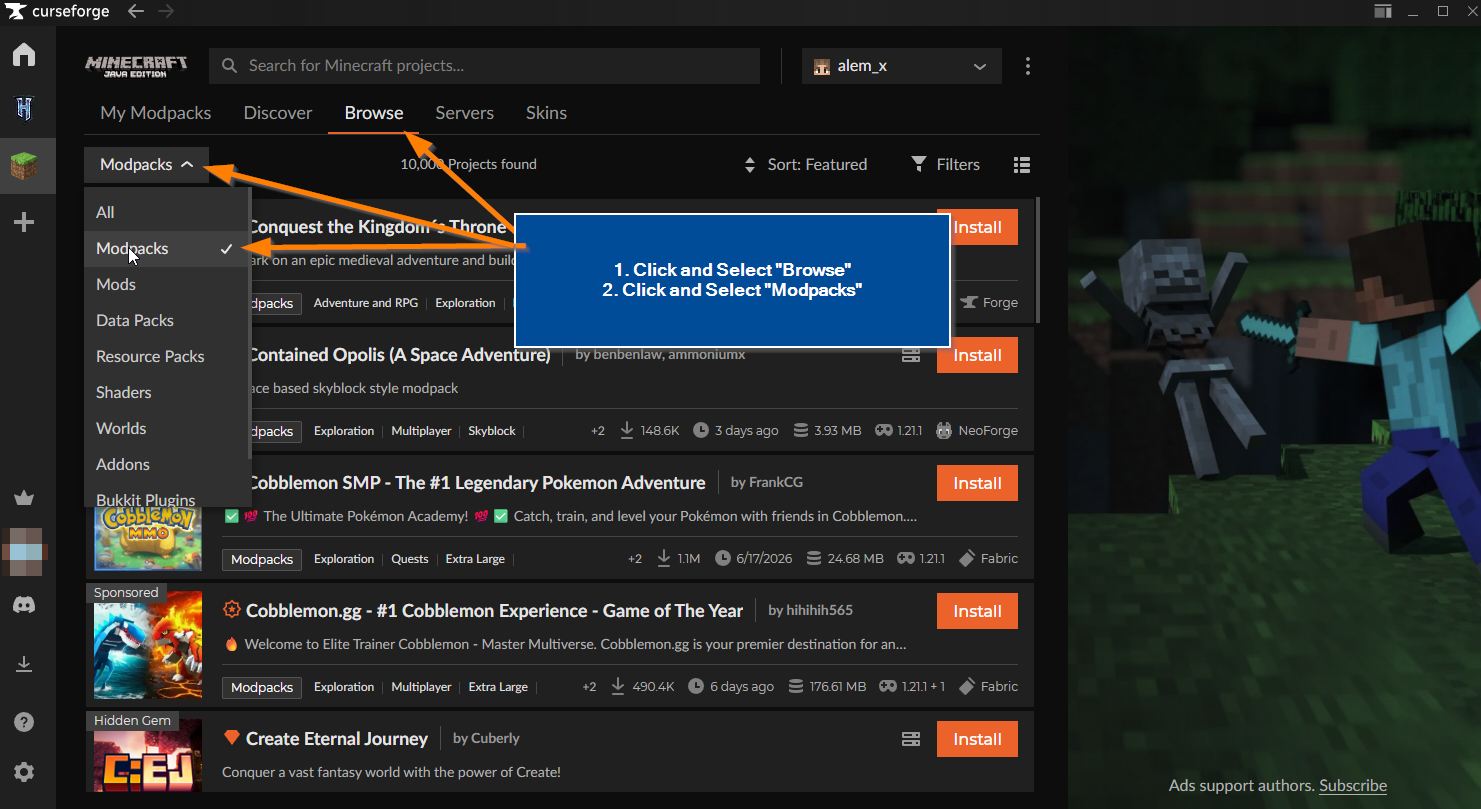
Task: Toggle the title bar panel layout icon
Action: click(x=1382, y=12)
